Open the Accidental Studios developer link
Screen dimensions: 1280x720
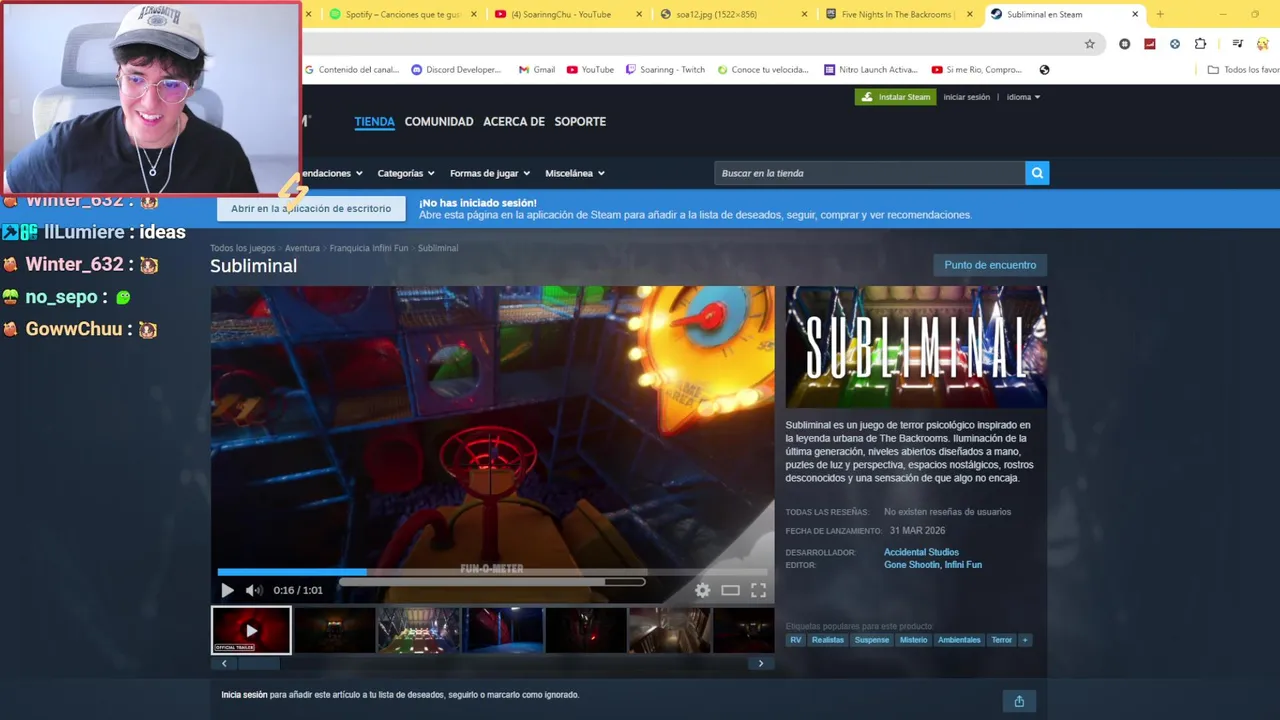coord(921,552)
